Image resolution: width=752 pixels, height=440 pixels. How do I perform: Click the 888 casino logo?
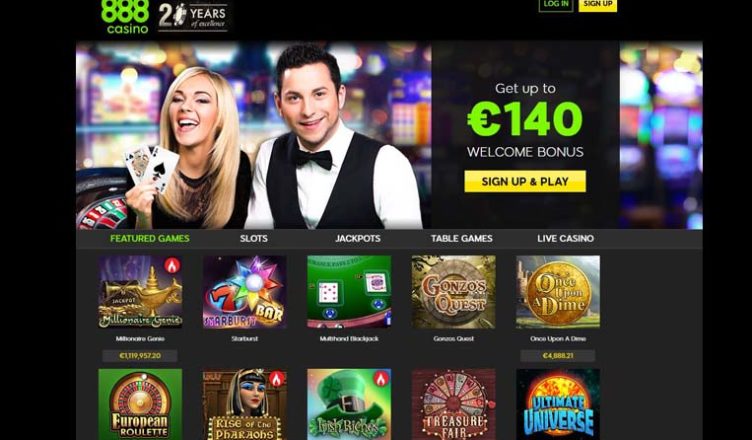[x=125, y=17]
